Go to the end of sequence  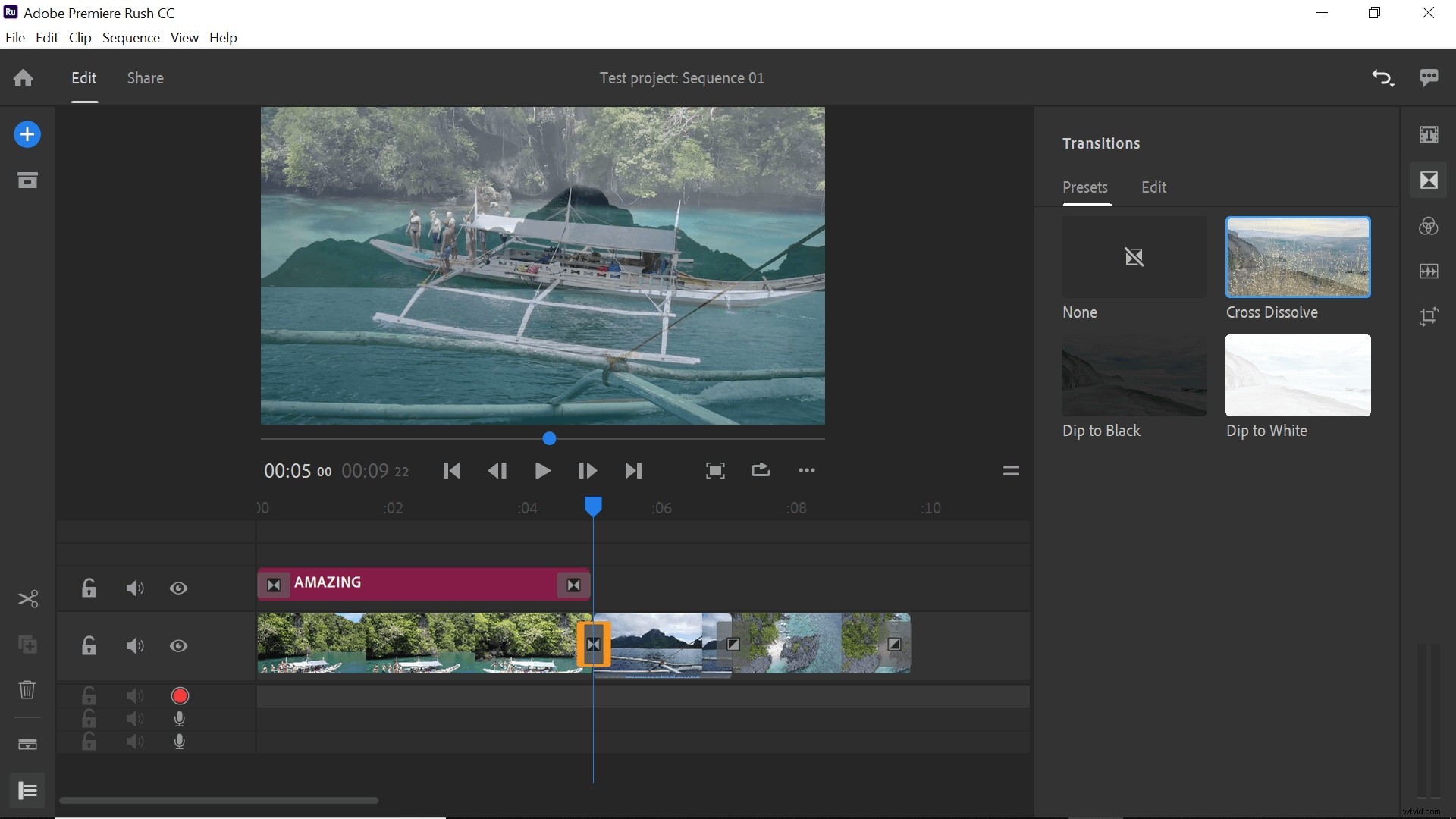point(633,471)
